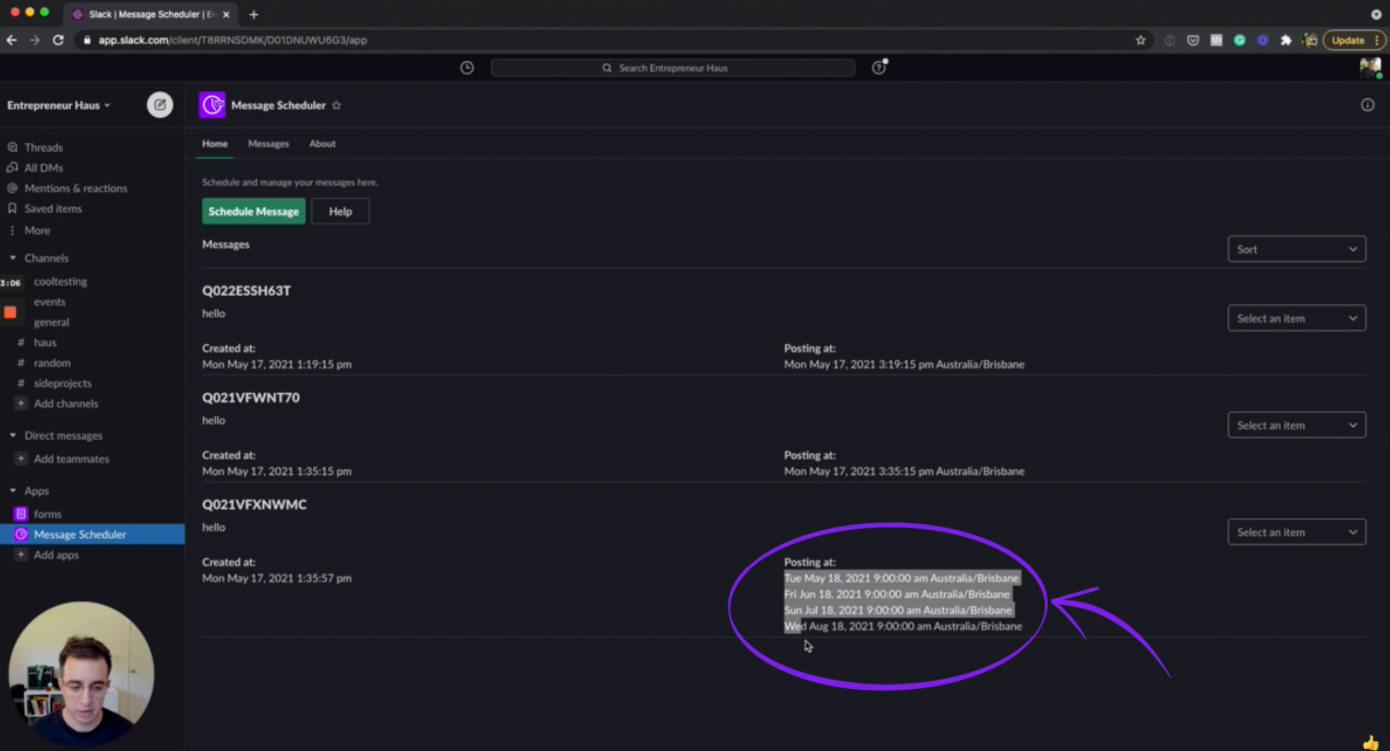Viewport: 1390px width, 751px height.
Task: Open the About tab
Action: click(x=322, y=143)
